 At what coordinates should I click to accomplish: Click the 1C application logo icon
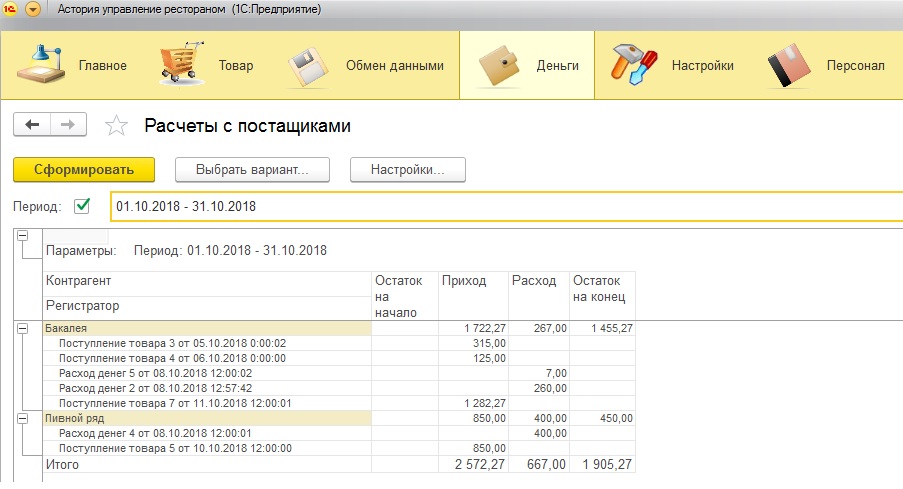[x=10, y=10]
